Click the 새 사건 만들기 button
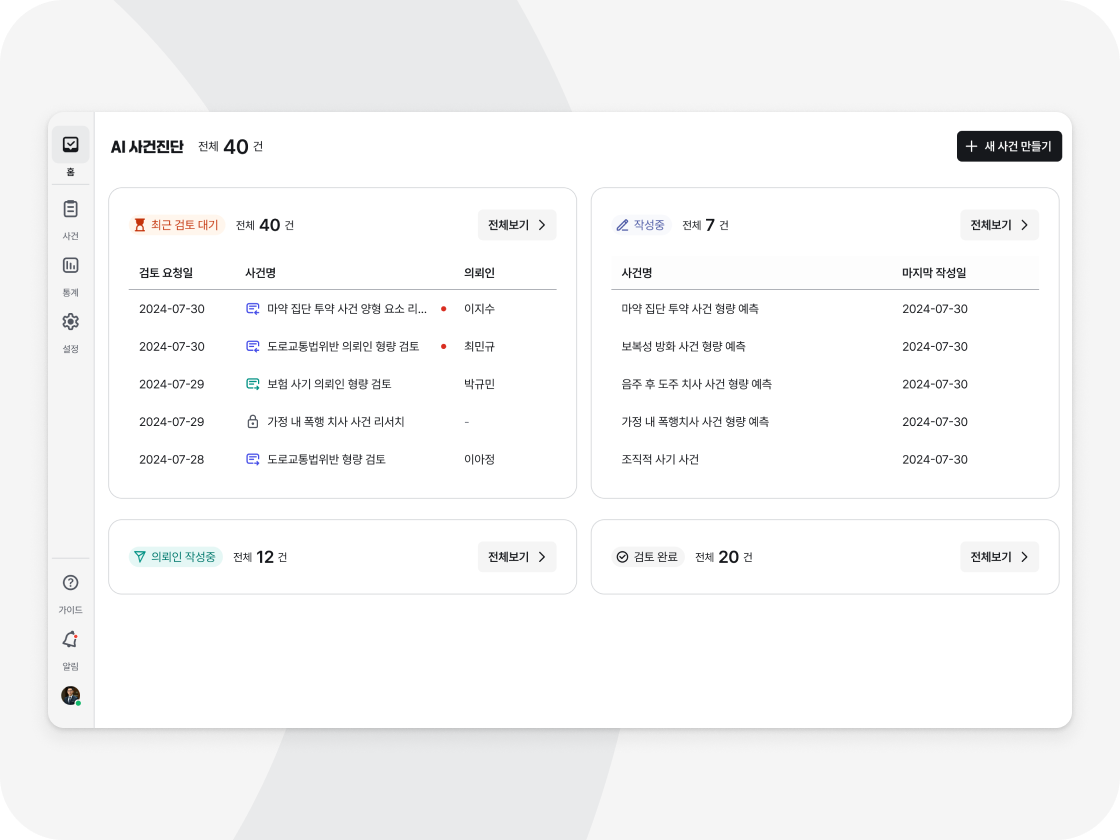Image resolution: width=1120 pixels, height=840 pixels. (1009, 146)
